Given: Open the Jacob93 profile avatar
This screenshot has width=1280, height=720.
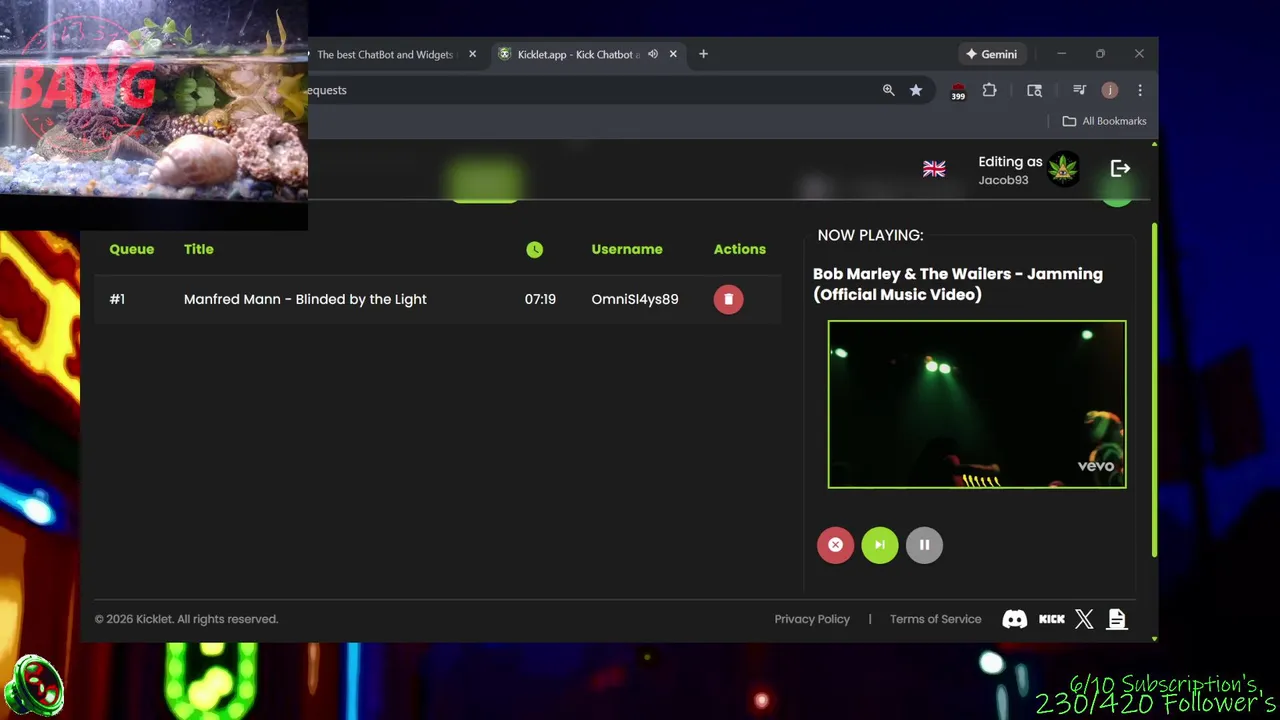Looking at the screenshot, I should (x=1063, y=169).
